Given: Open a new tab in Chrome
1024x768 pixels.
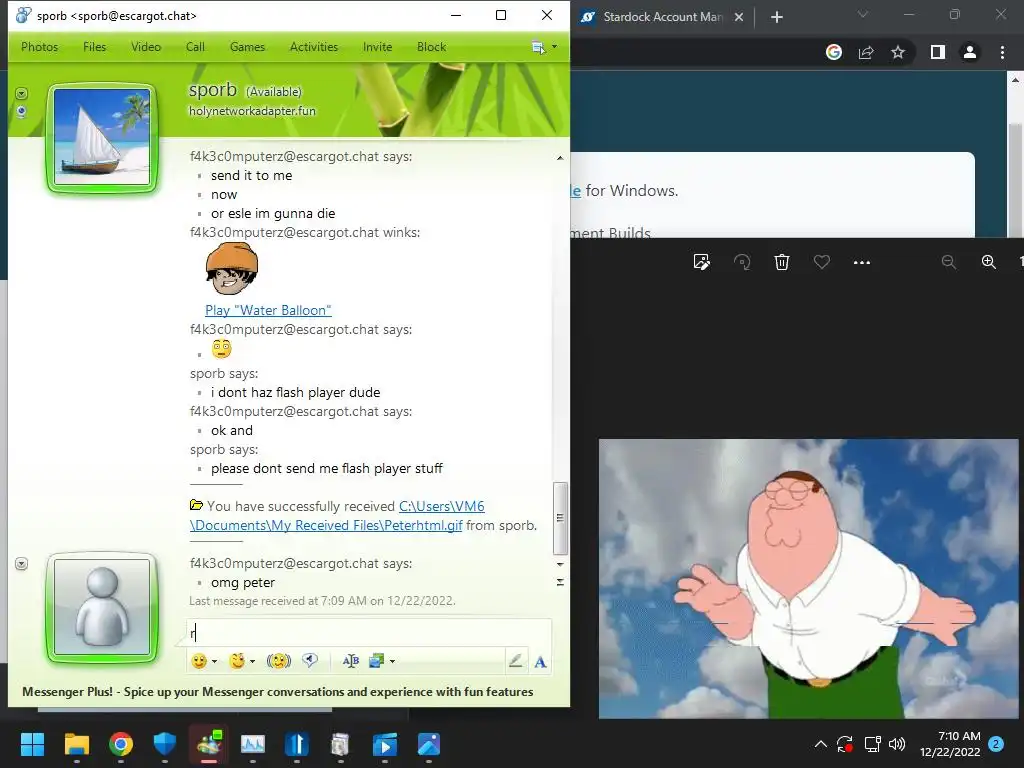Looking at the screenshot, I should [776, 17].
